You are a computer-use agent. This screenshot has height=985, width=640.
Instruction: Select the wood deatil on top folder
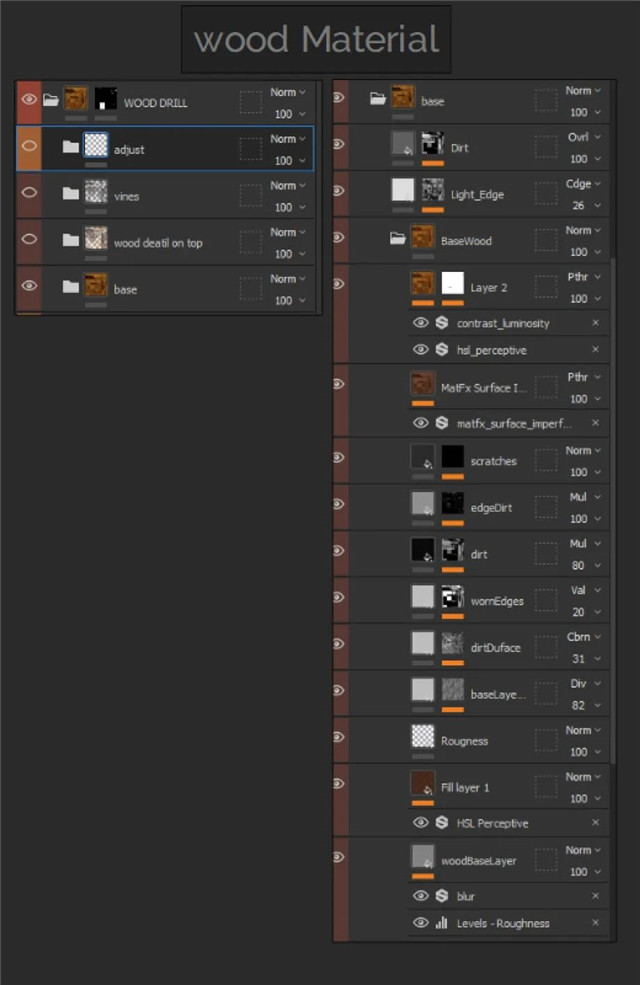click(x=158, y=243)
